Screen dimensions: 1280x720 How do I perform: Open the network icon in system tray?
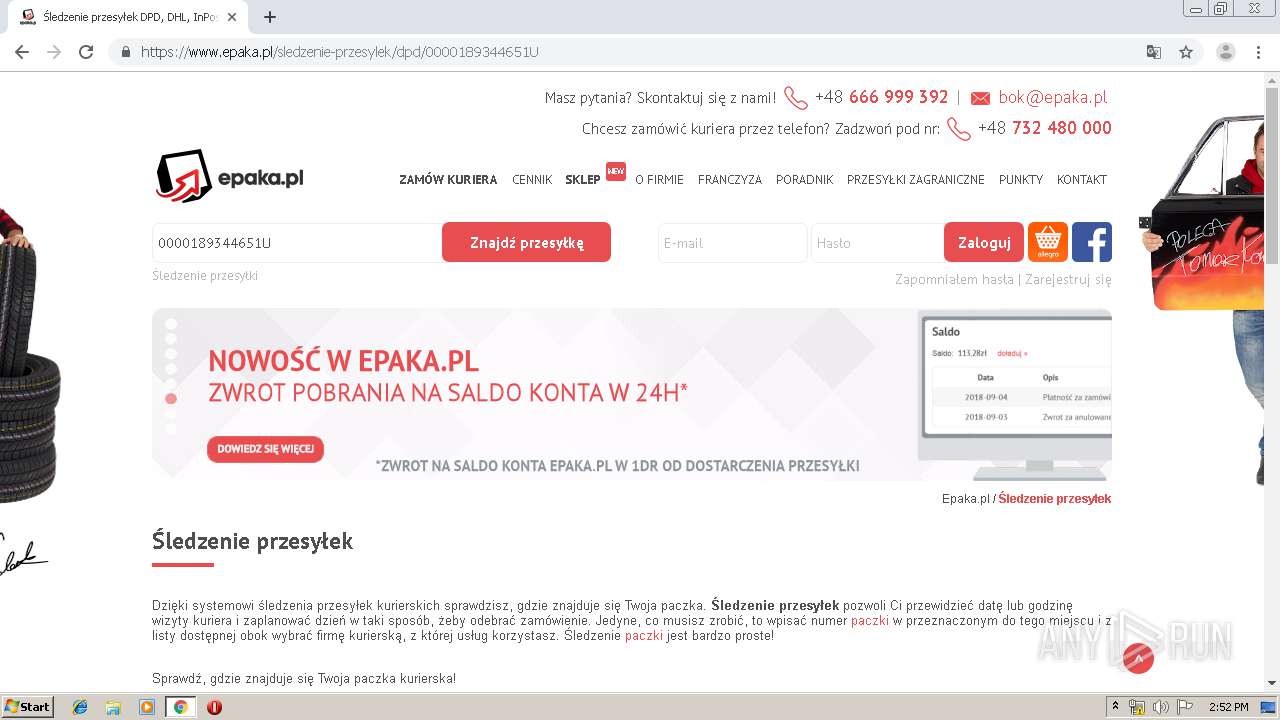pyautogui.click(x=1137, y=707)
